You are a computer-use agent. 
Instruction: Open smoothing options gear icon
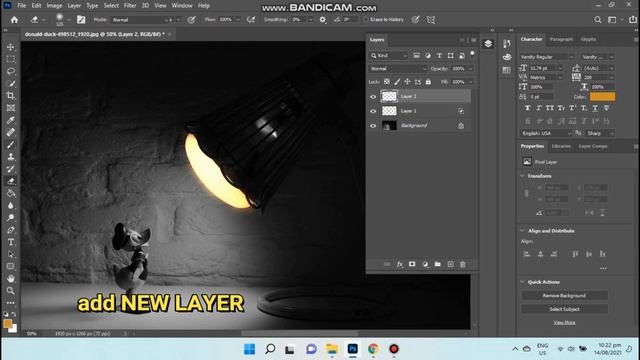322,20
